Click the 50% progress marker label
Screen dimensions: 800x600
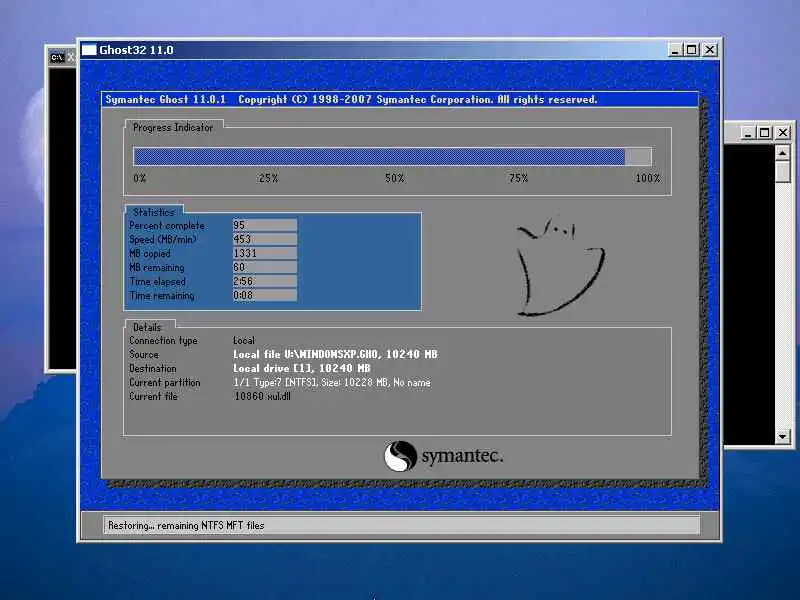(394, 178)
